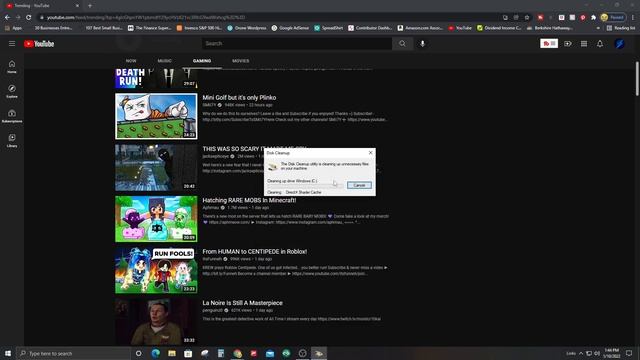Open the account avatar menu

[620, 44]
